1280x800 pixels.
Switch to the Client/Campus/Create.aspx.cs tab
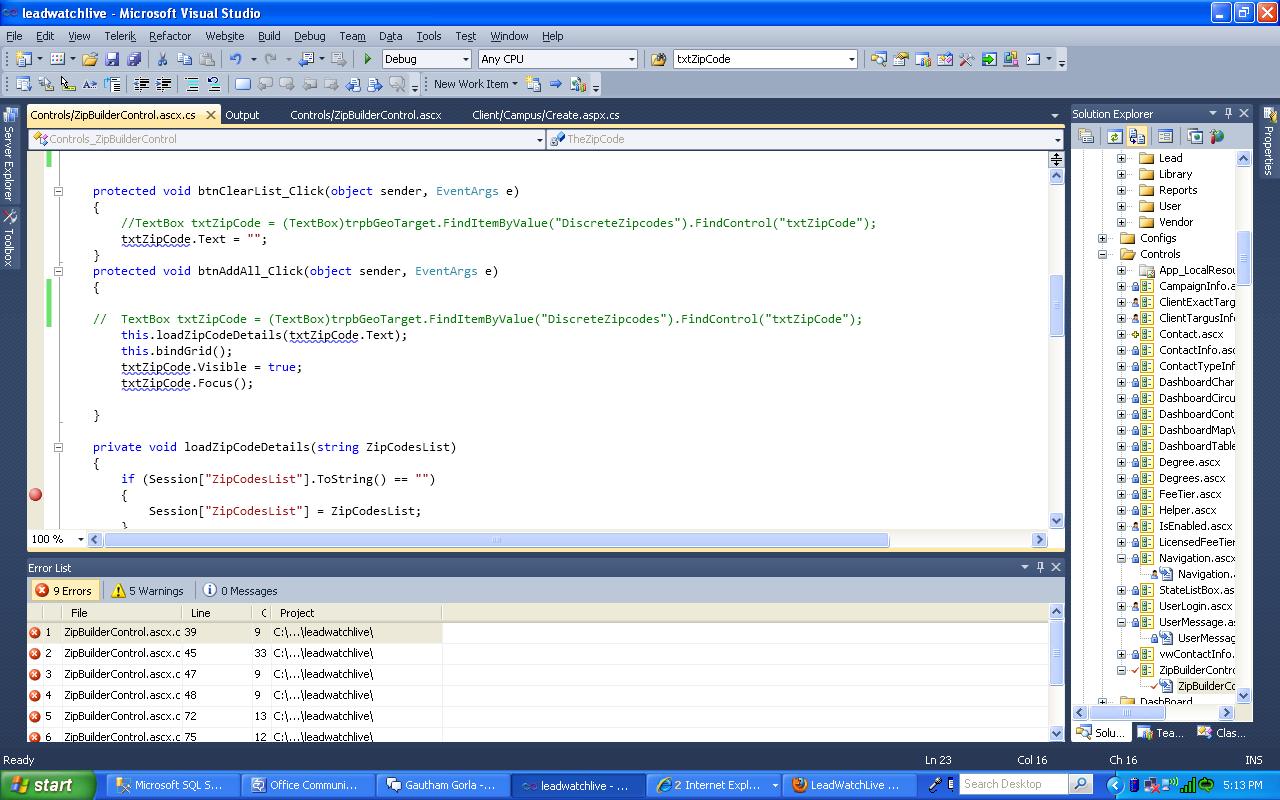pos(545,115)
